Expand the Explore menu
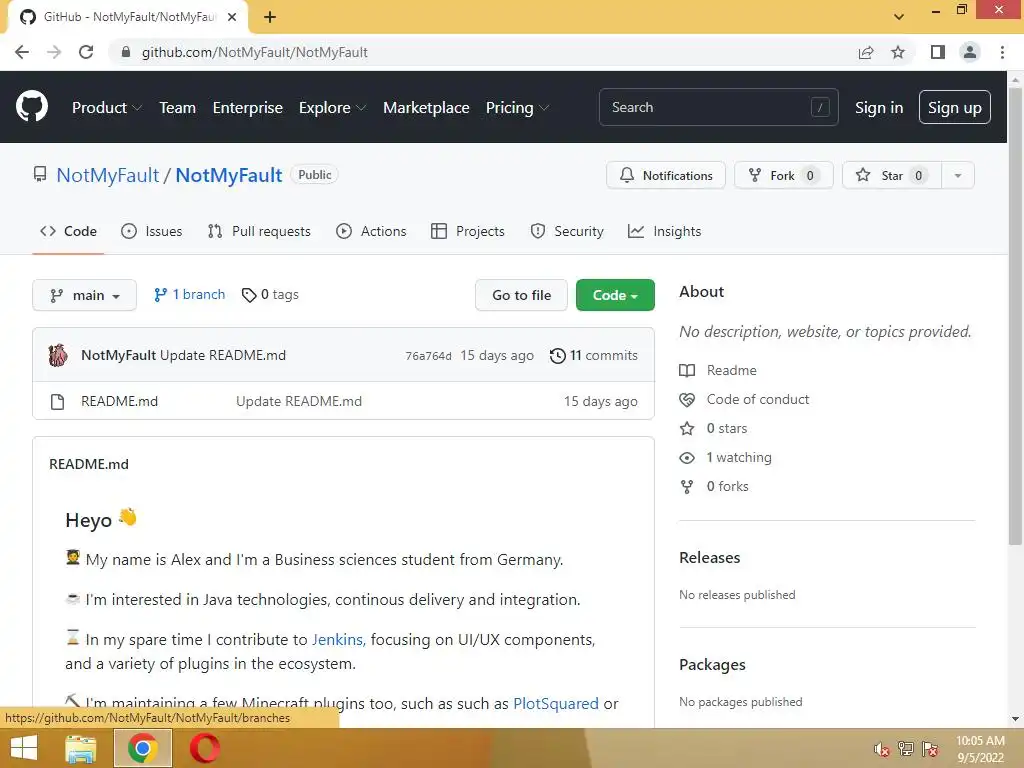This screenshot has height=768, width=1024. pos(332,108)
